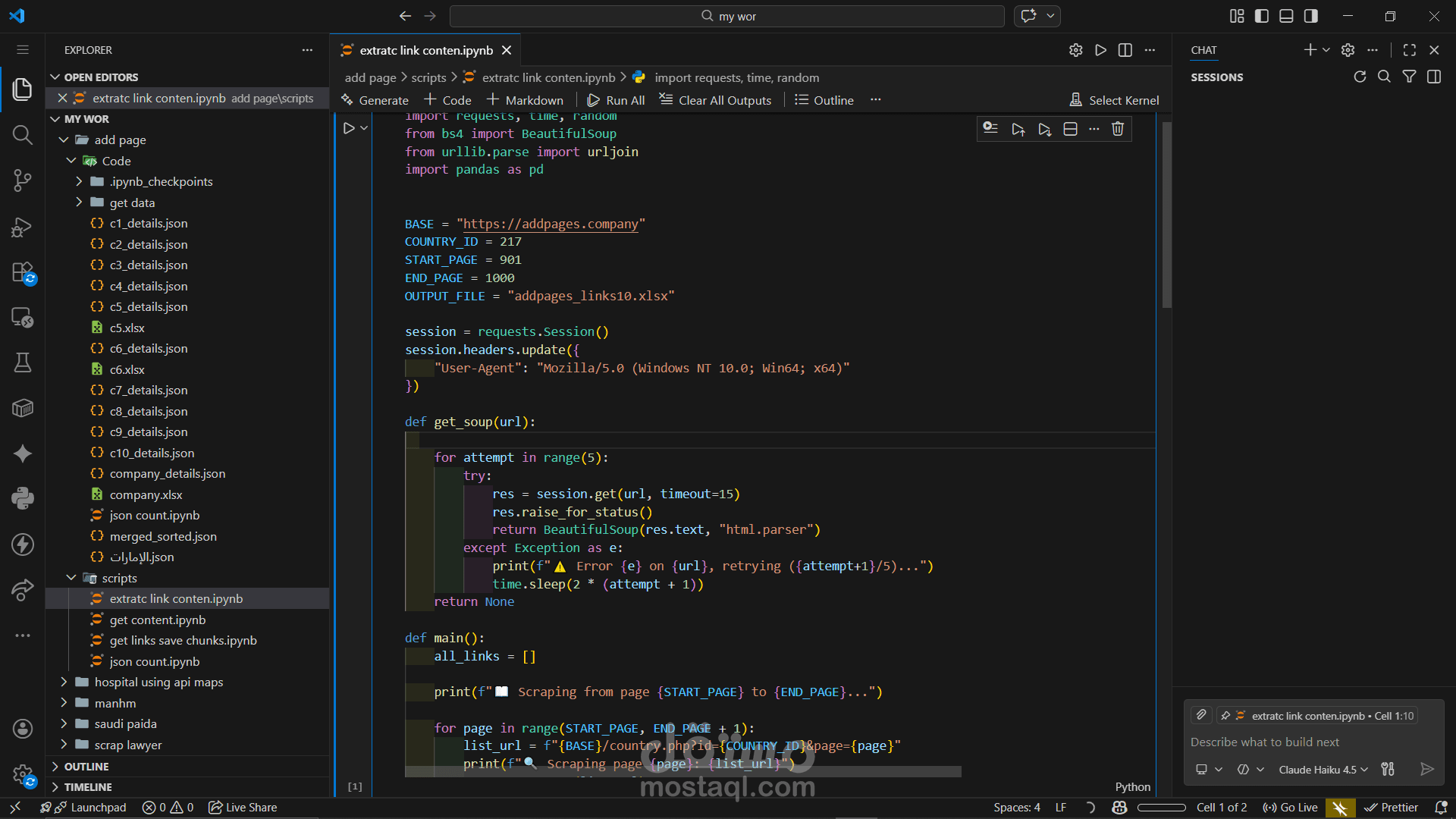Open the Claude Haiku 4.5 model dropdown
Screen dimensions: 1456x819
[x=1323, y=769]
